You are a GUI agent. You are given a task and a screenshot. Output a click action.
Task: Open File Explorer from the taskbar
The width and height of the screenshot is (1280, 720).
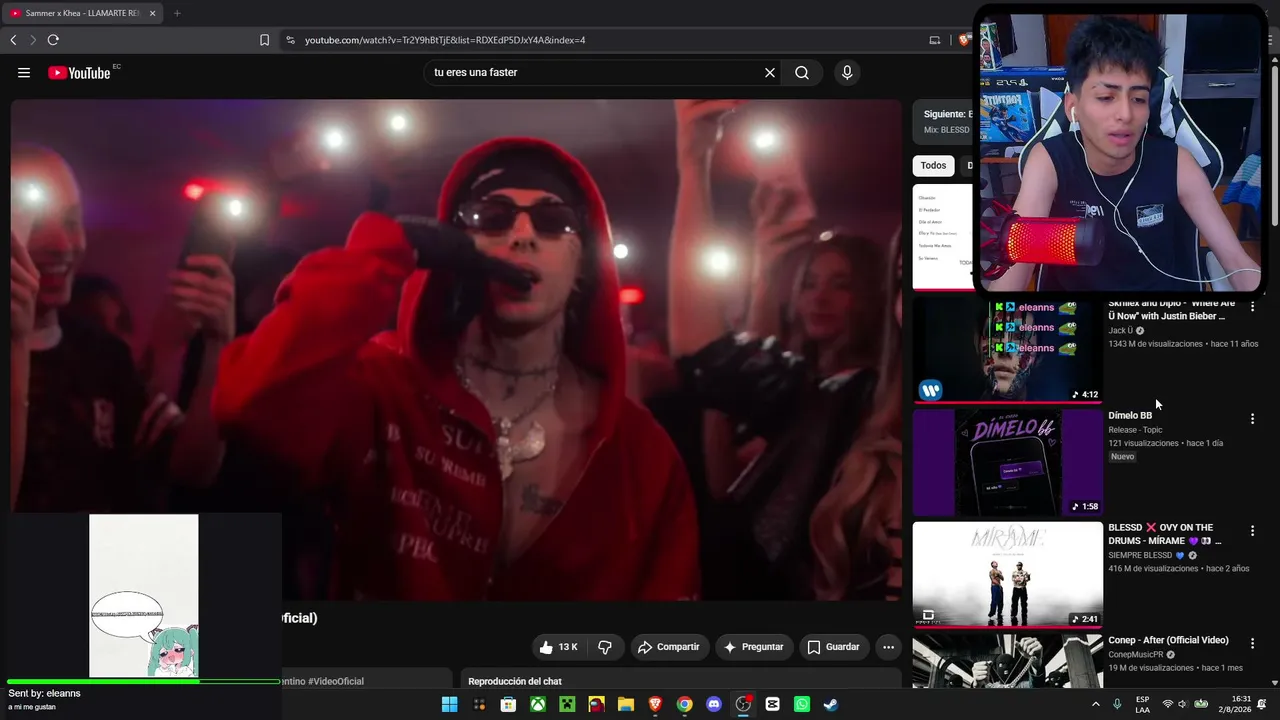coord(626,704)
